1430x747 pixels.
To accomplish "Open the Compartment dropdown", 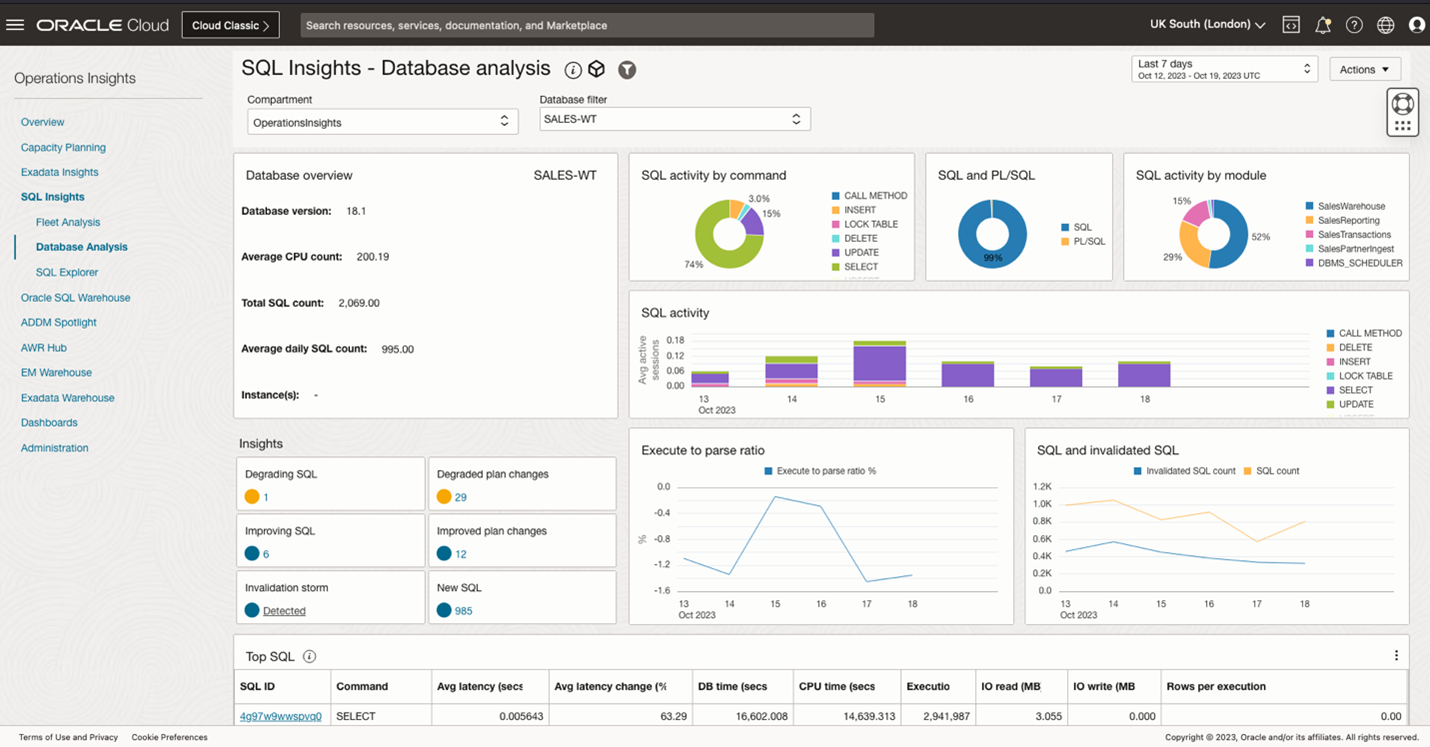I will 382,122.
